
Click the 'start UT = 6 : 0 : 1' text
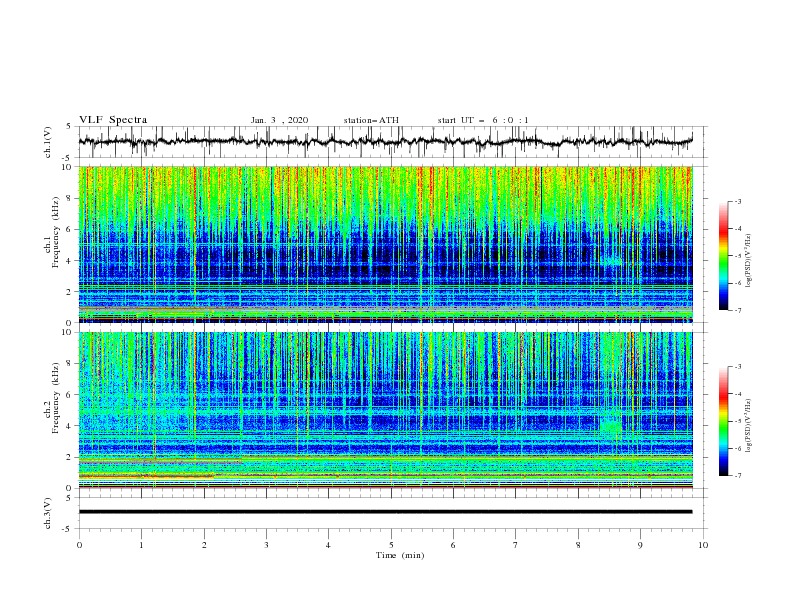(x=483, y=120)
